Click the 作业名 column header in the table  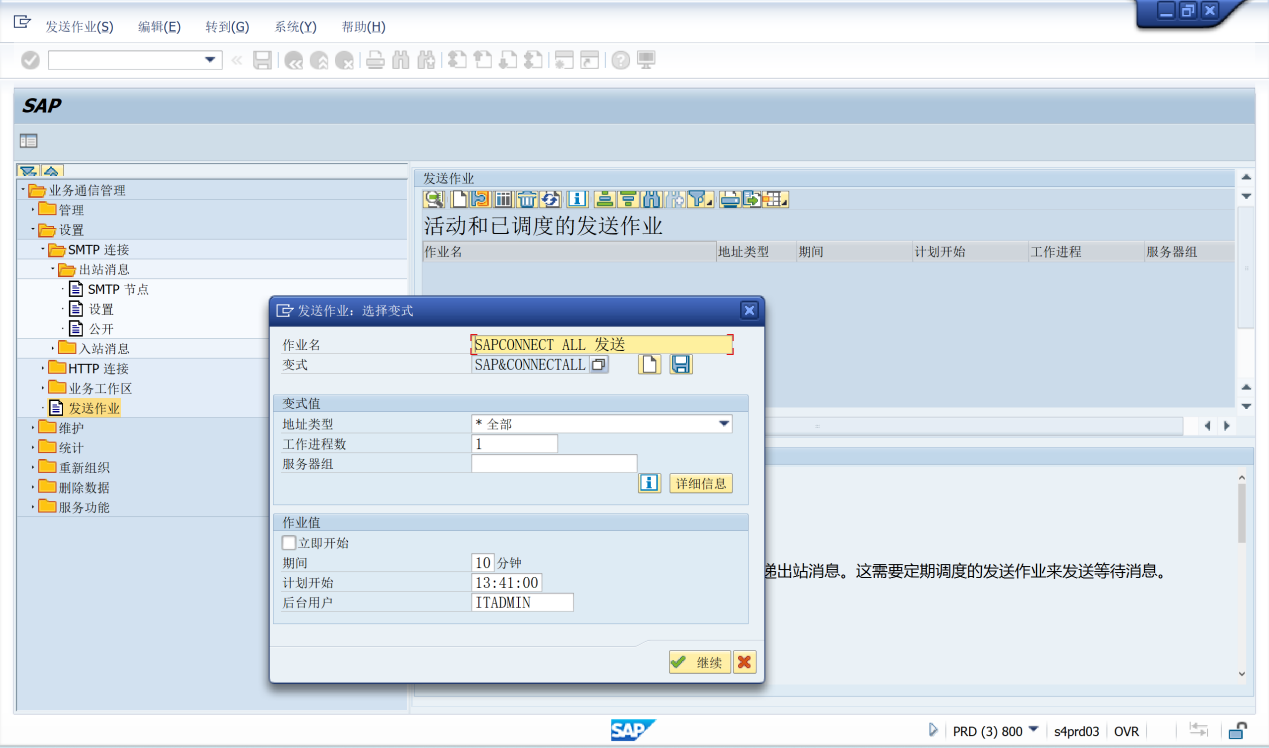pyautogui.click(x=568, y=252)
